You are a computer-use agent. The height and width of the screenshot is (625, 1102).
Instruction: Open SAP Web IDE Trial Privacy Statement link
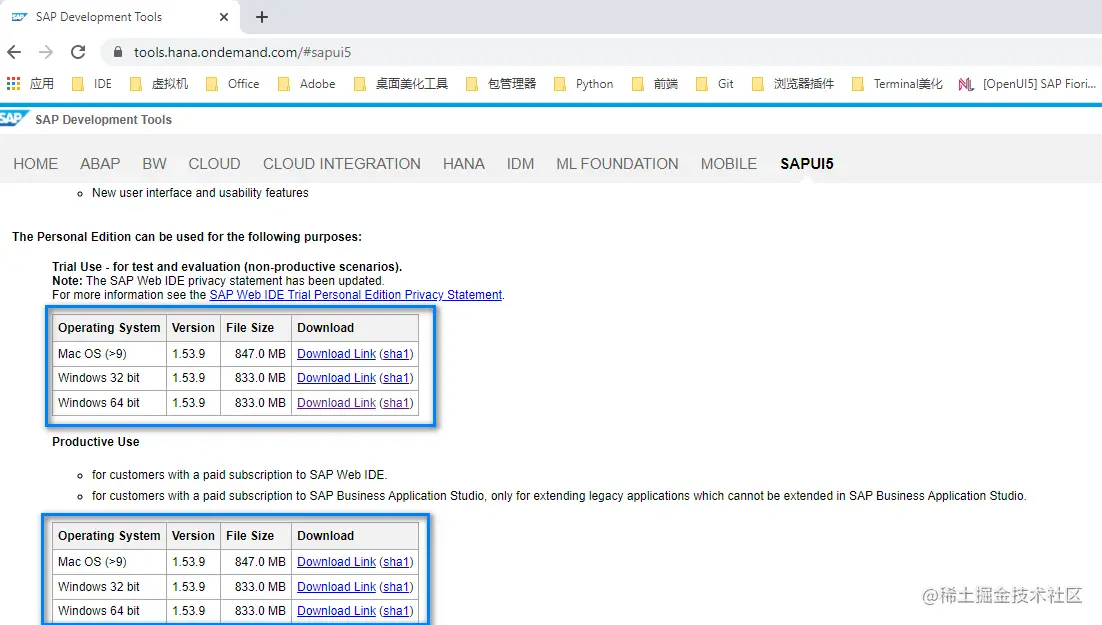pos(356,295)
